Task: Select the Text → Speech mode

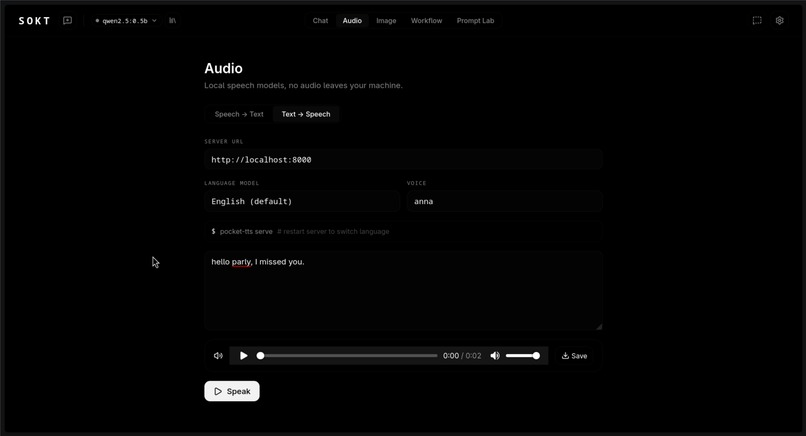Action: pyautogui.click(x=306, y=114)
